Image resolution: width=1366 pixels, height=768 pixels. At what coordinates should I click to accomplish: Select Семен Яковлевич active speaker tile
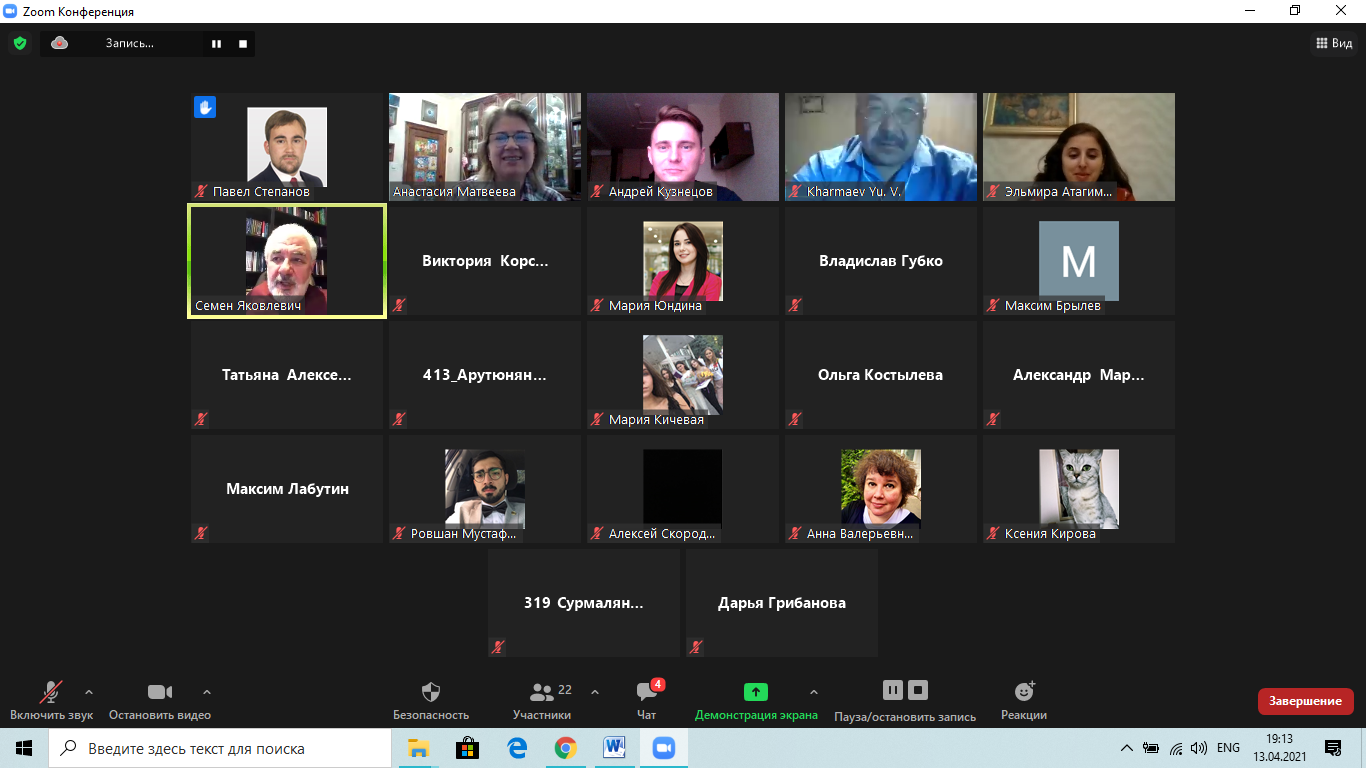(287, 261)
